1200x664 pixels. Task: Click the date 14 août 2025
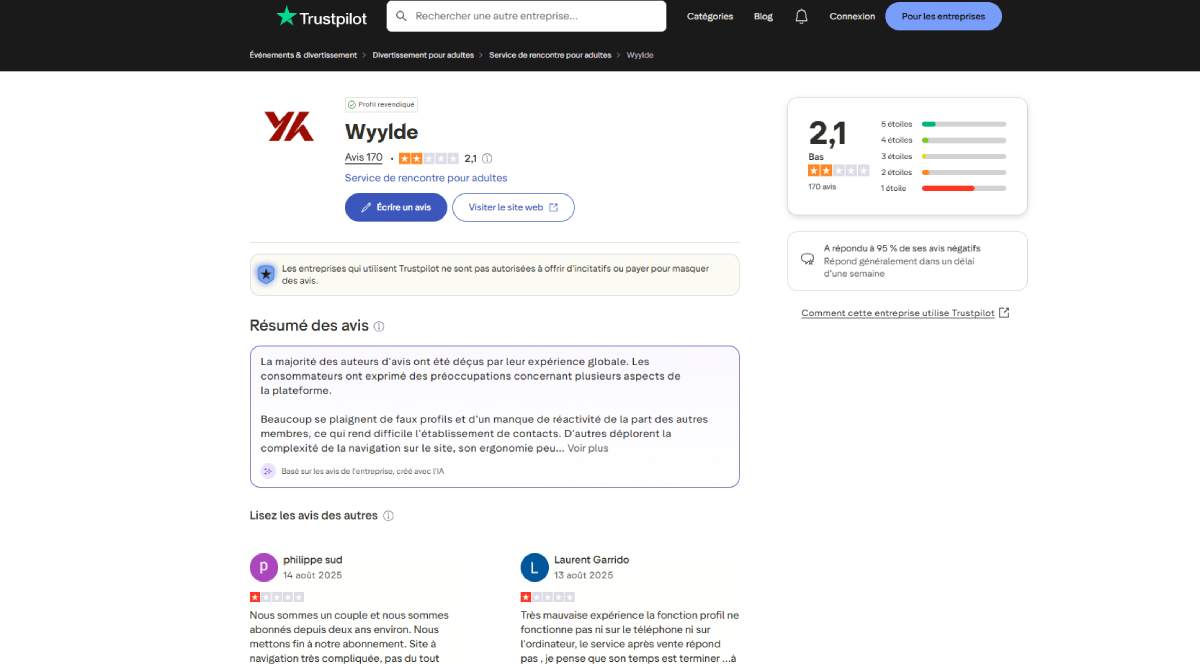coord(312,575)
